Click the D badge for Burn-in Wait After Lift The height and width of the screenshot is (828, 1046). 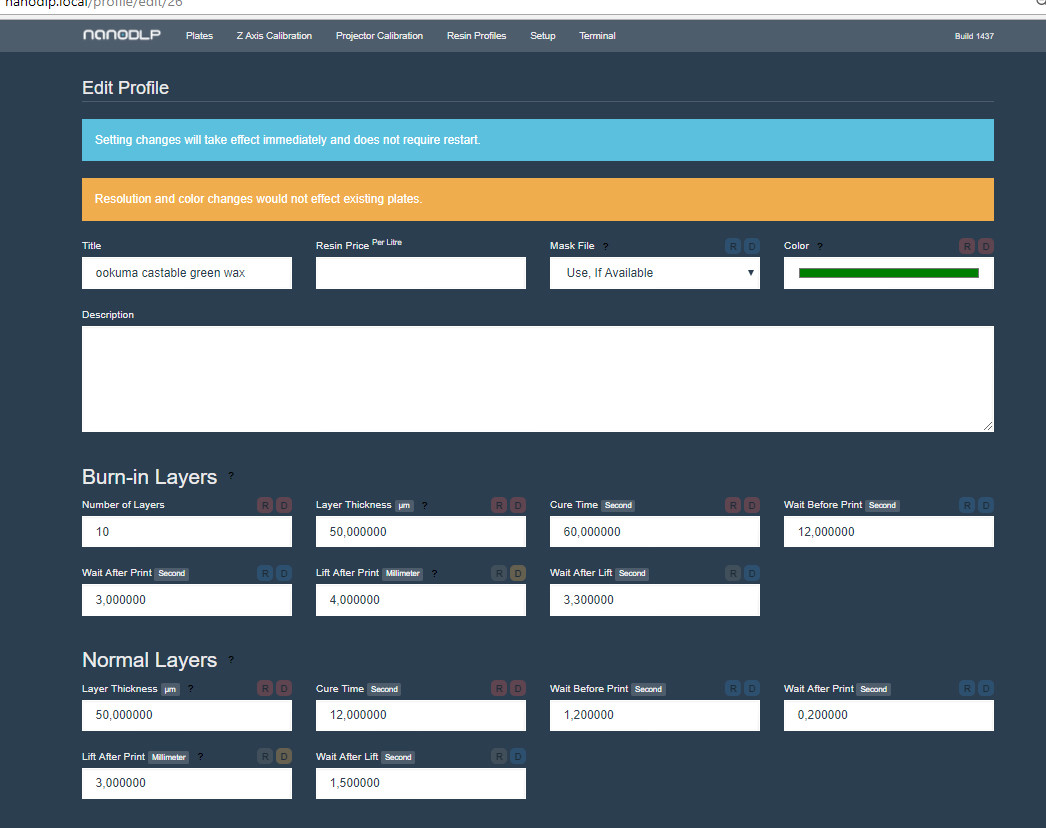click(752, 573)
